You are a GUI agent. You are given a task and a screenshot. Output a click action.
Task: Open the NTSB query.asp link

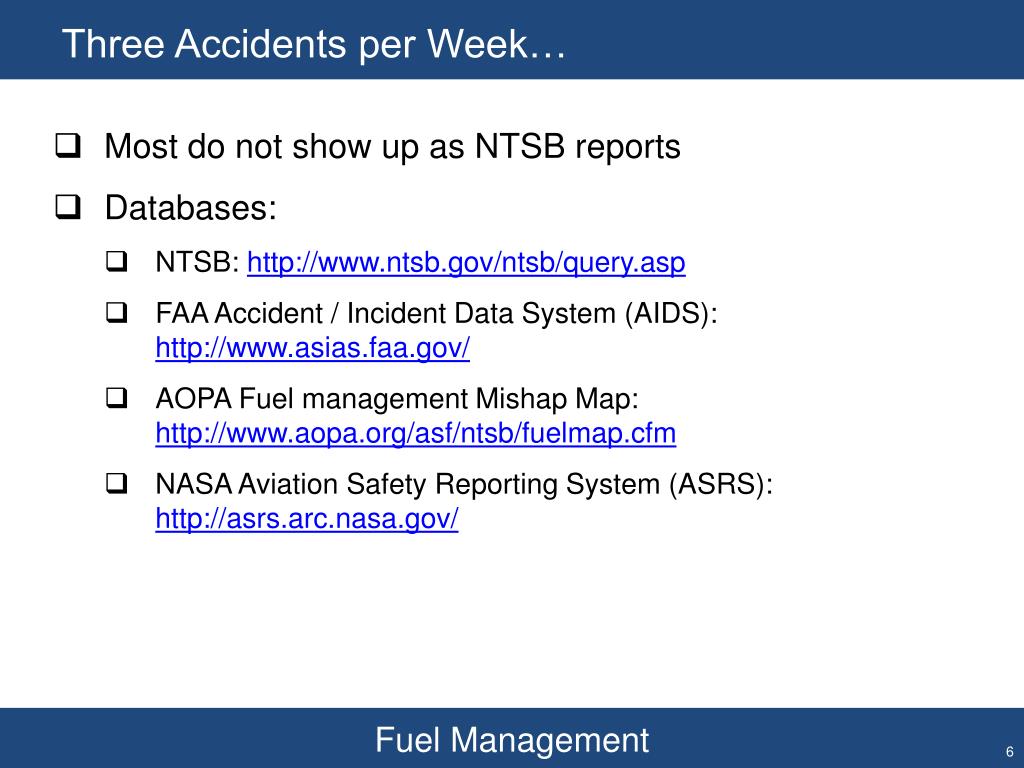[x=466, y=263]
